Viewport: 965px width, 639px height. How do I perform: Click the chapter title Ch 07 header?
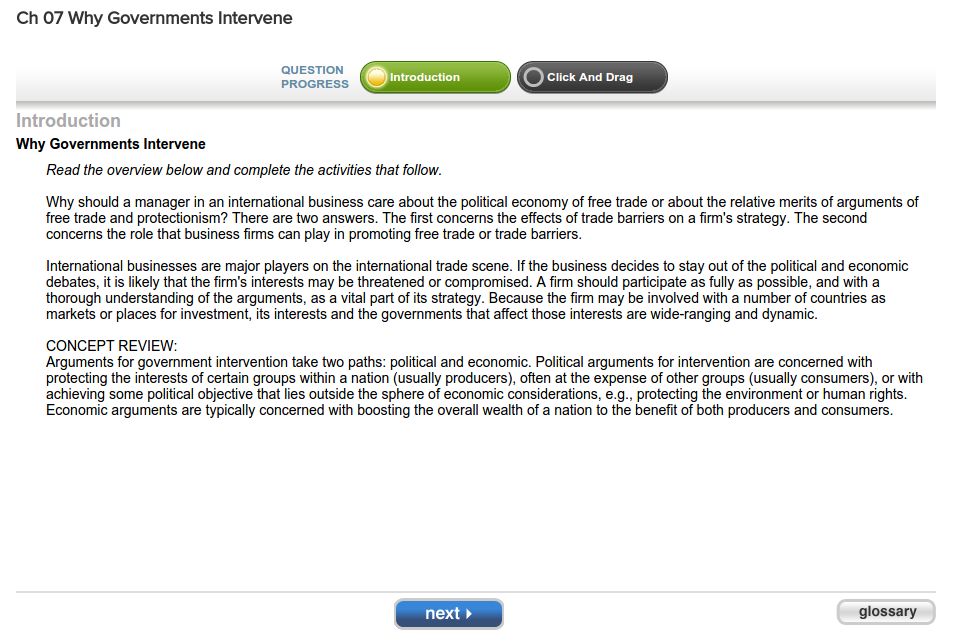coord(155,18)
